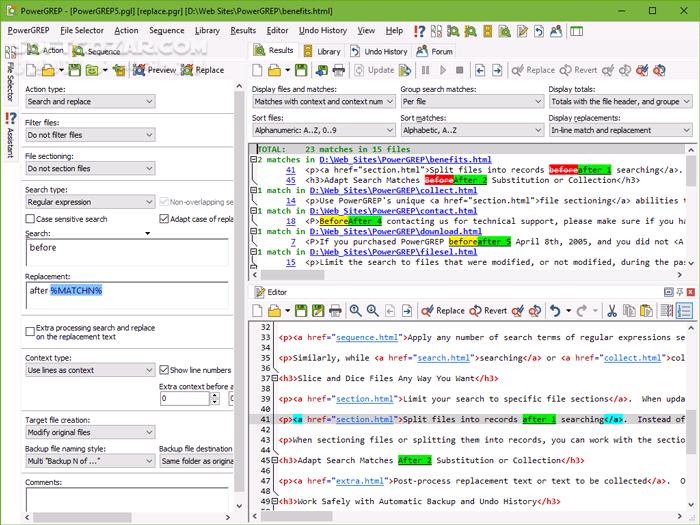Open Action type dropdown
700x525 pixels.
(x=90, y=101)
